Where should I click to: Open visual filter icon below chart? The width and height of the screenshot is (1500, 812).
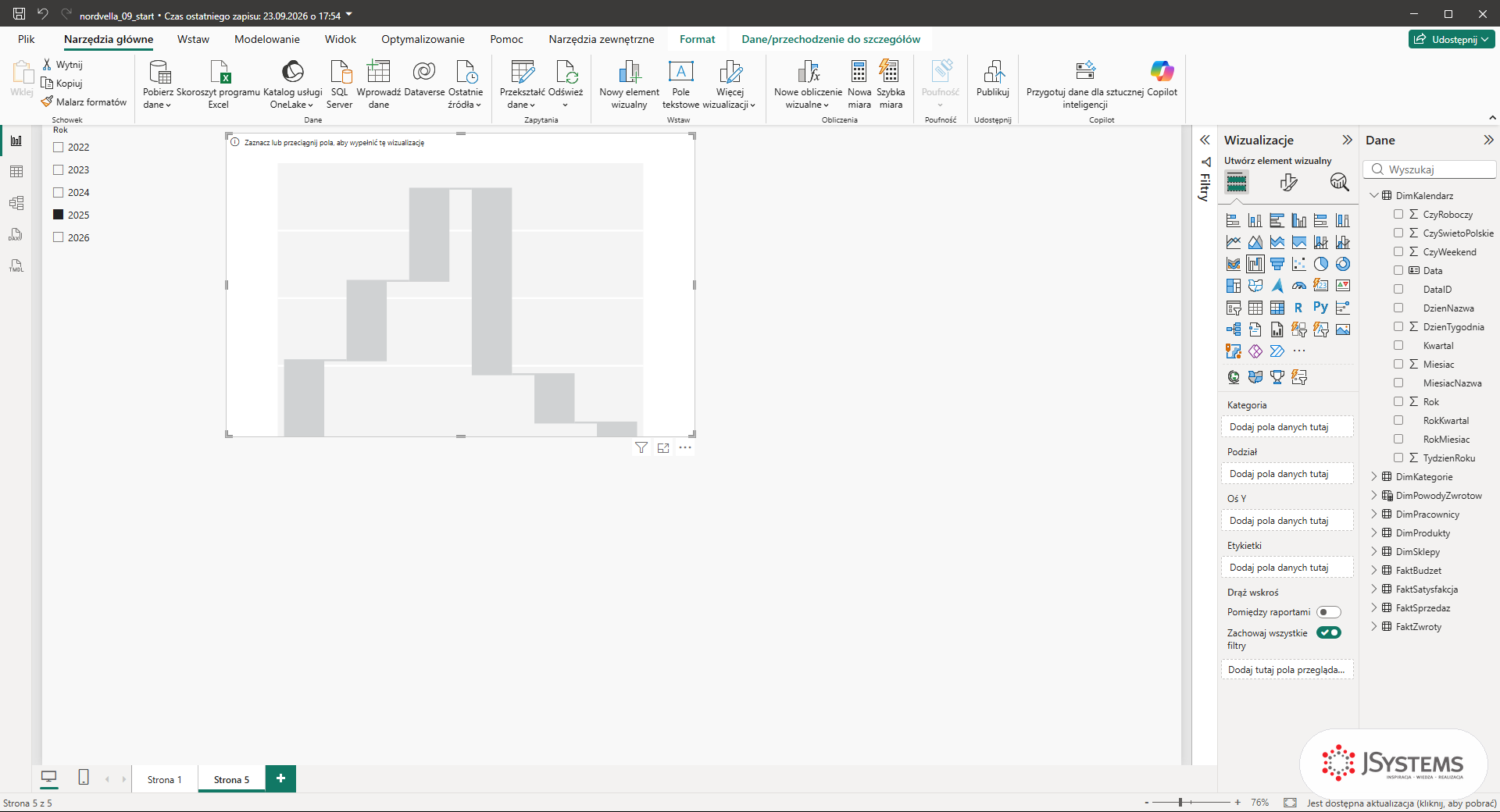(641, 448)
